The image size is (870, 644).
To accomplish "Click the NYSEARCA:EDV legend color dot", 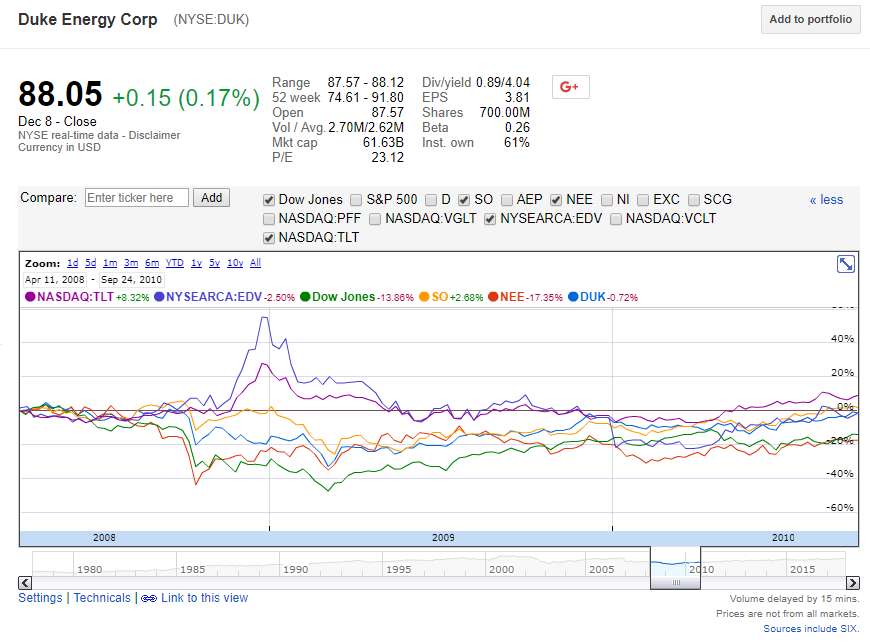I will point(159,297).
